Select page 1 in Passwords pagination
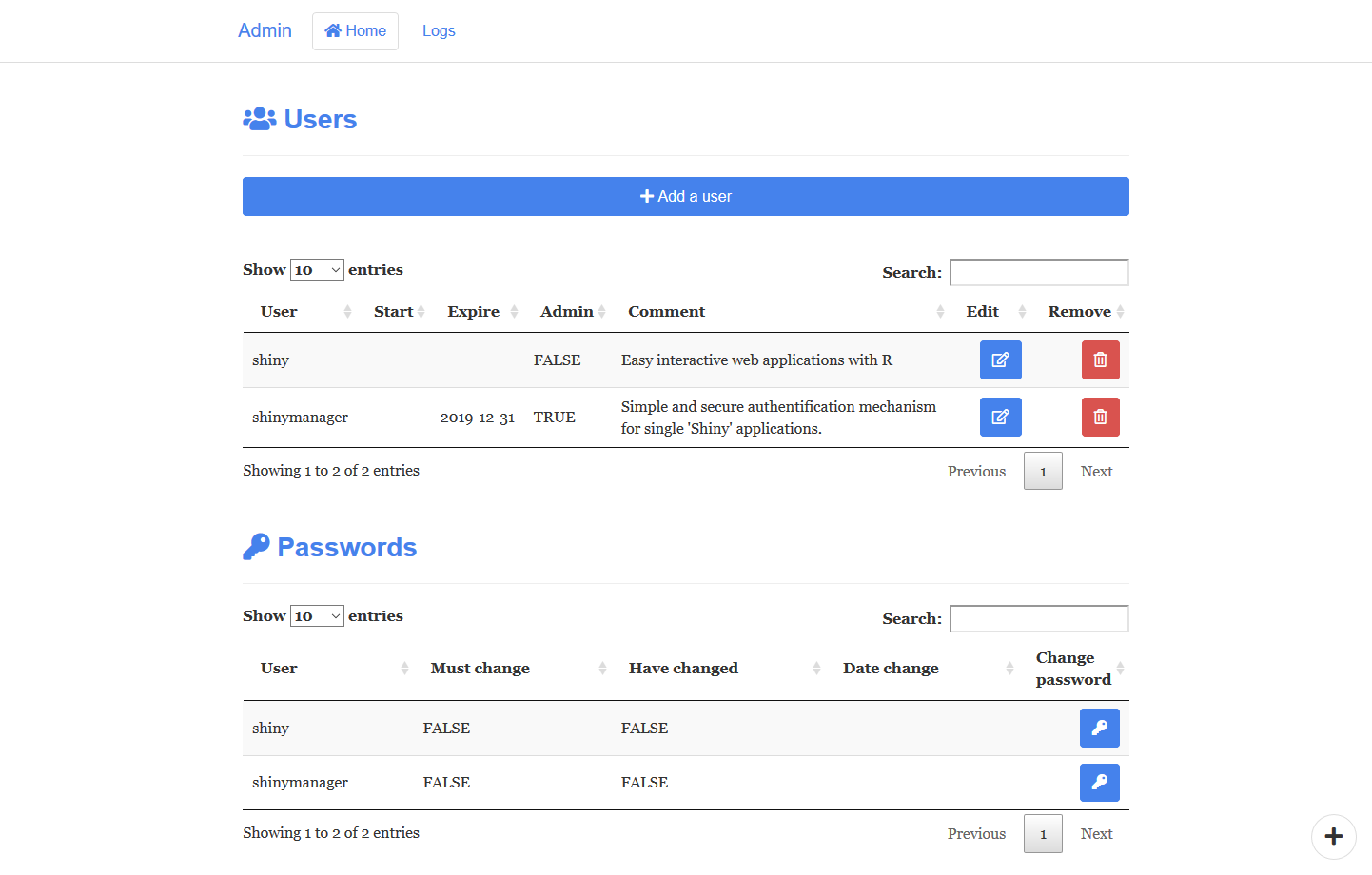This screenshot has height=875, width=1372. 1043,833
